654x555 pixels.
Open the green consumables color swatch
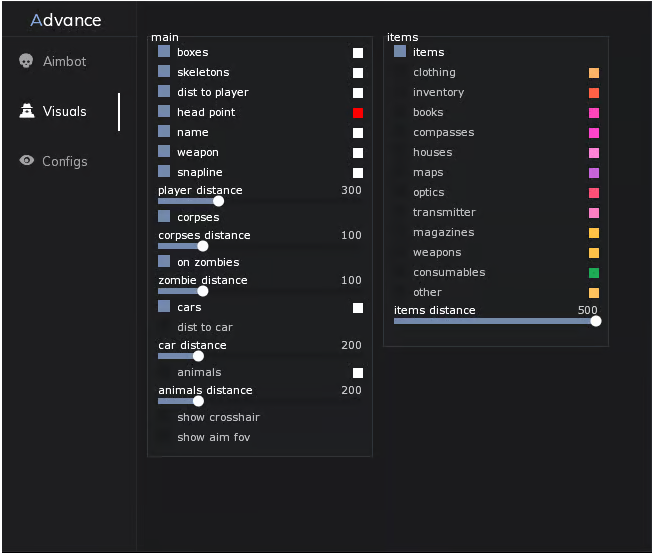594,273
